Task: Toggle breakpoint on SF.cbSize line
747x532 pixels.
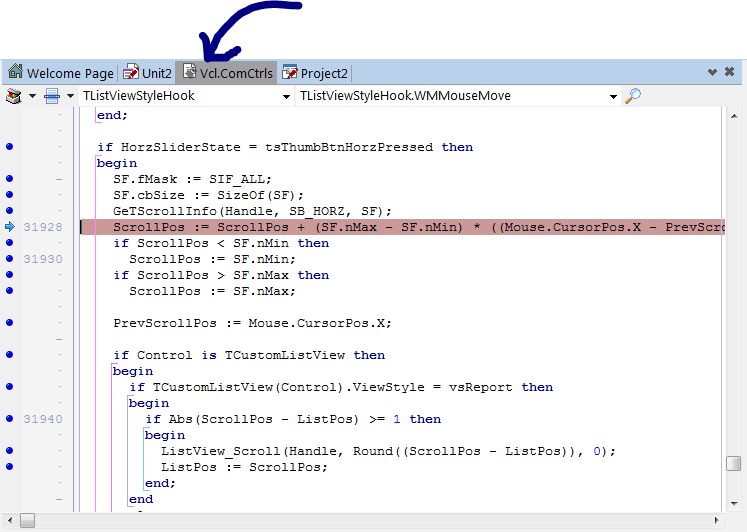Action: 10,194
